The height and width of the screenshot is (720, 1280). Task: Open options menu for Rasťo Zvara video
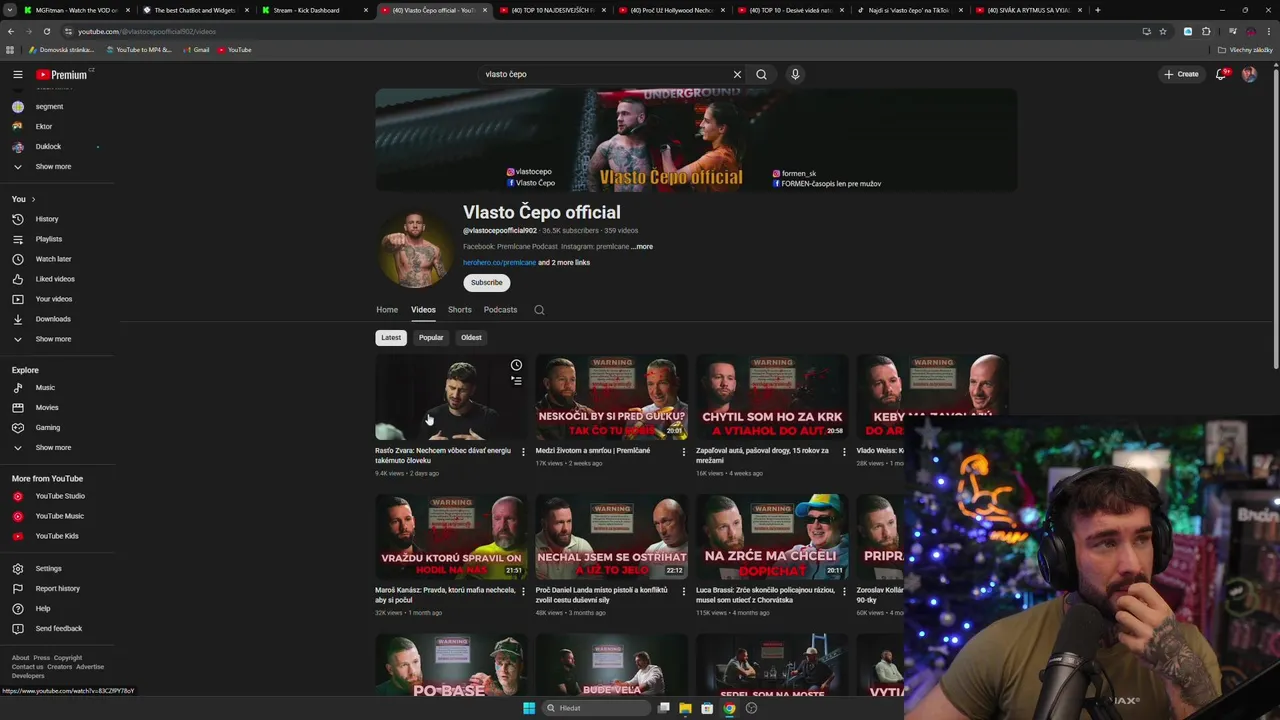click(x=523, y=452)
